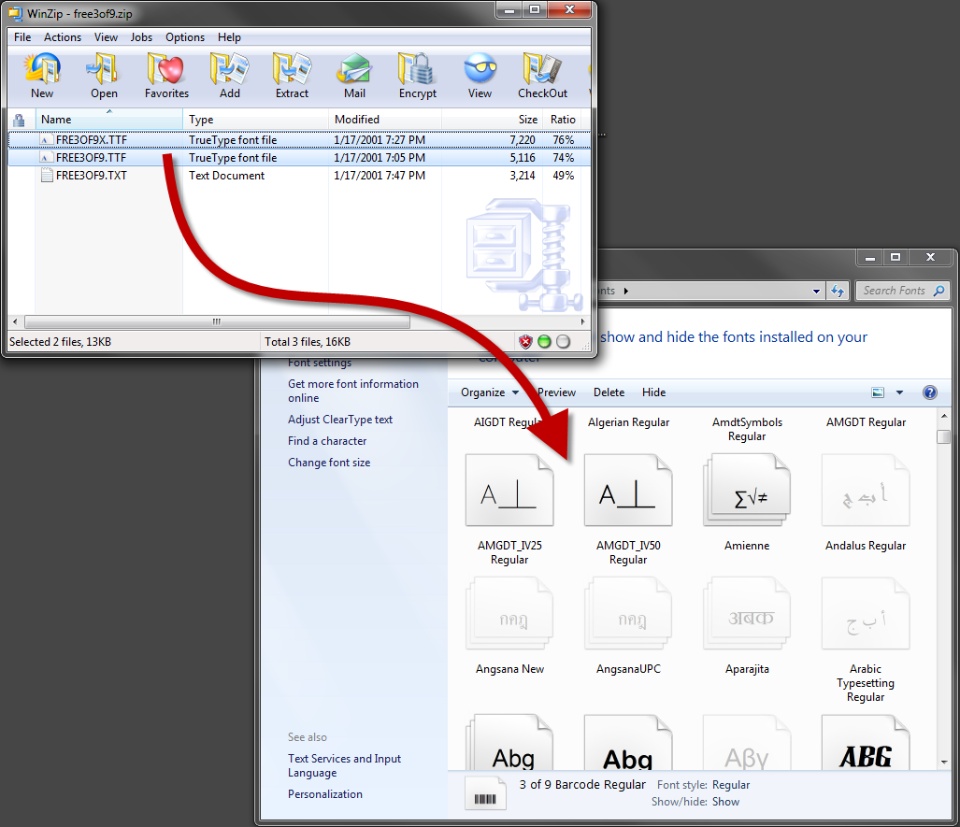960x827 pixels.
Task: Open the Jobs menu in WinZip
Action: (x=141, y=37)
